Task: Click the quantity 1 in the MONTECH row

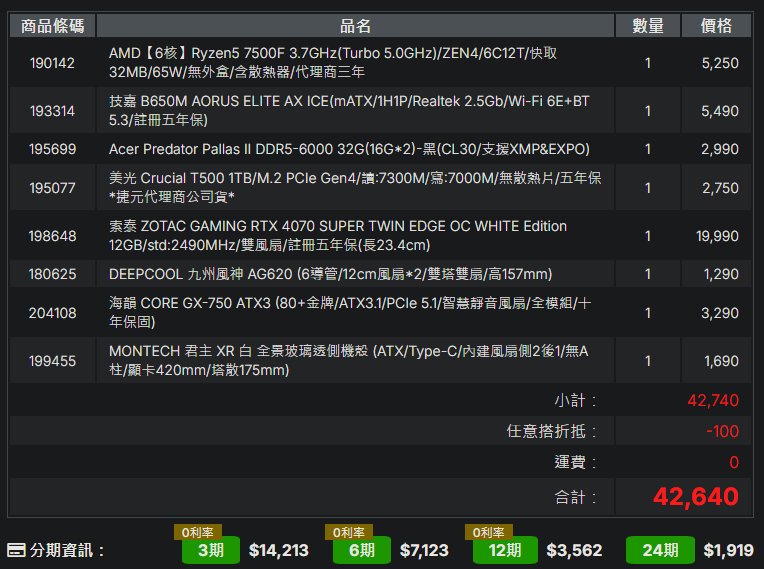Action: [x=648, y=361]
